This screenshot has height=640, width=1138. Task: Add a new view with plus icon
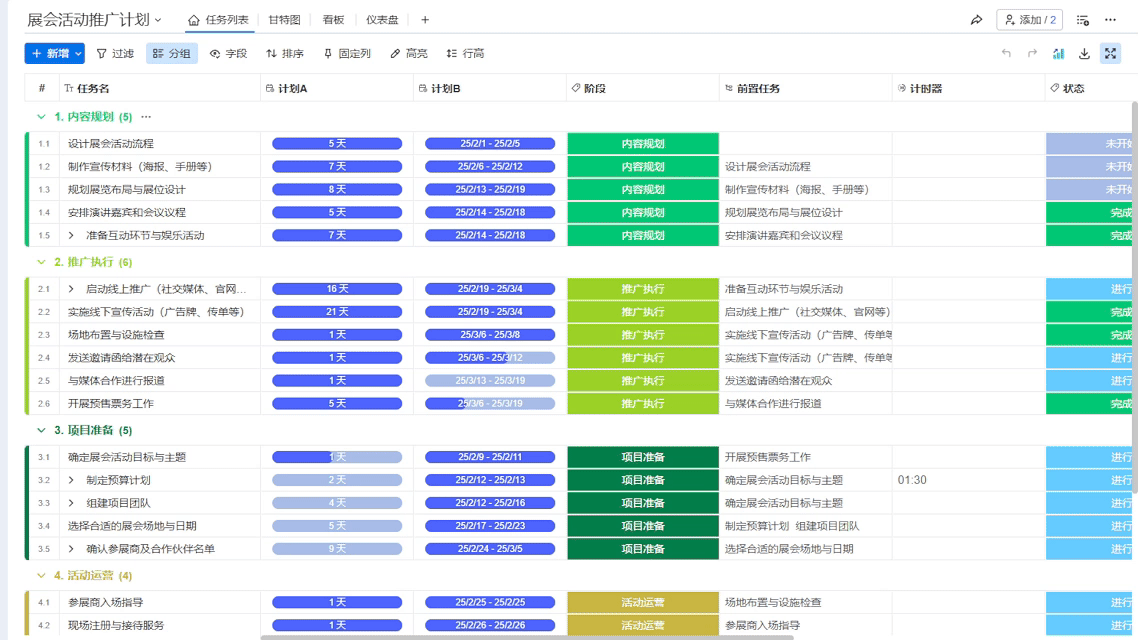point(425,20)
